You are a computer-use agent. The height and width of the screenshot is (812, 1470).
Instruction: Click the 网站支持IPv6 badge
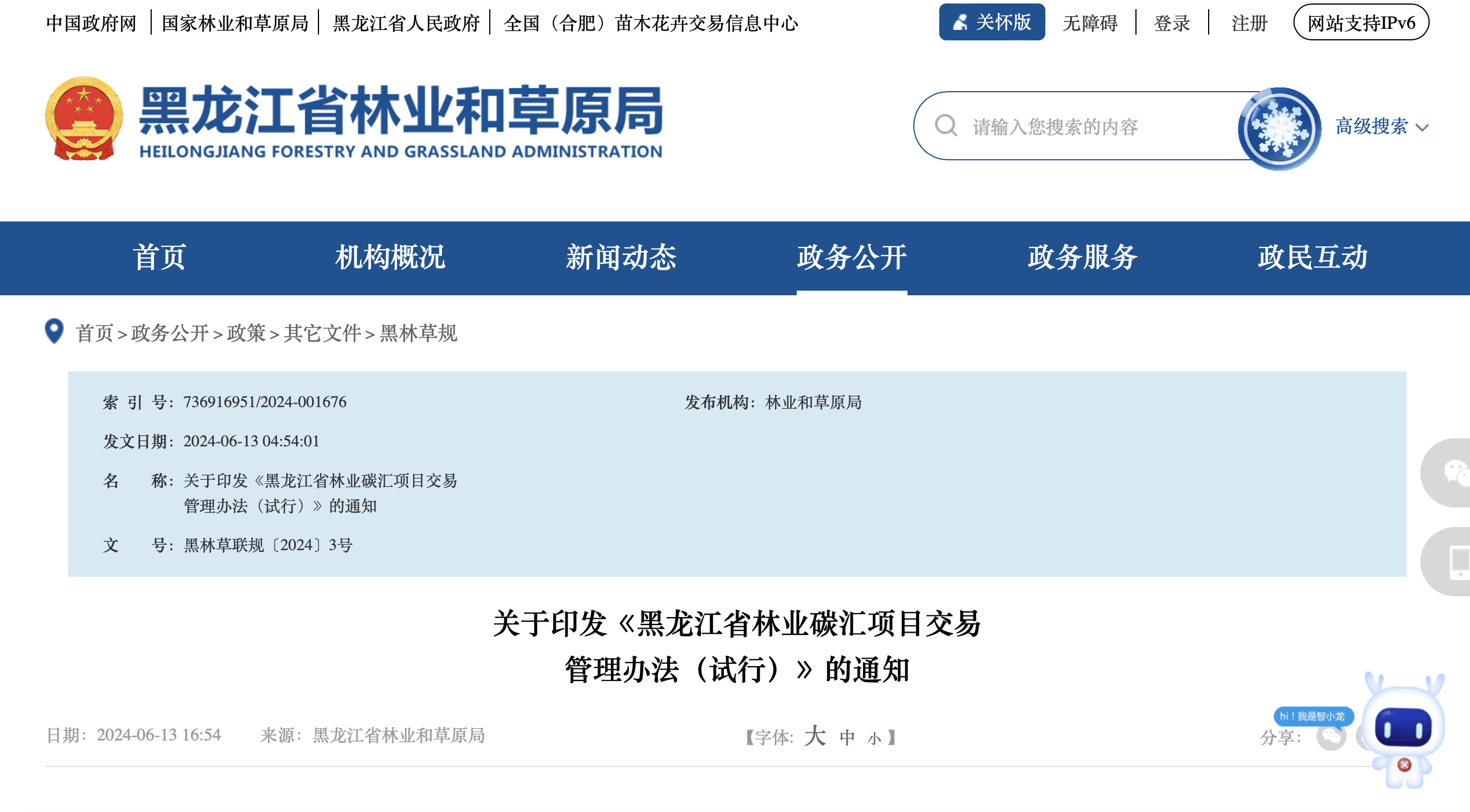point(1361,22)
